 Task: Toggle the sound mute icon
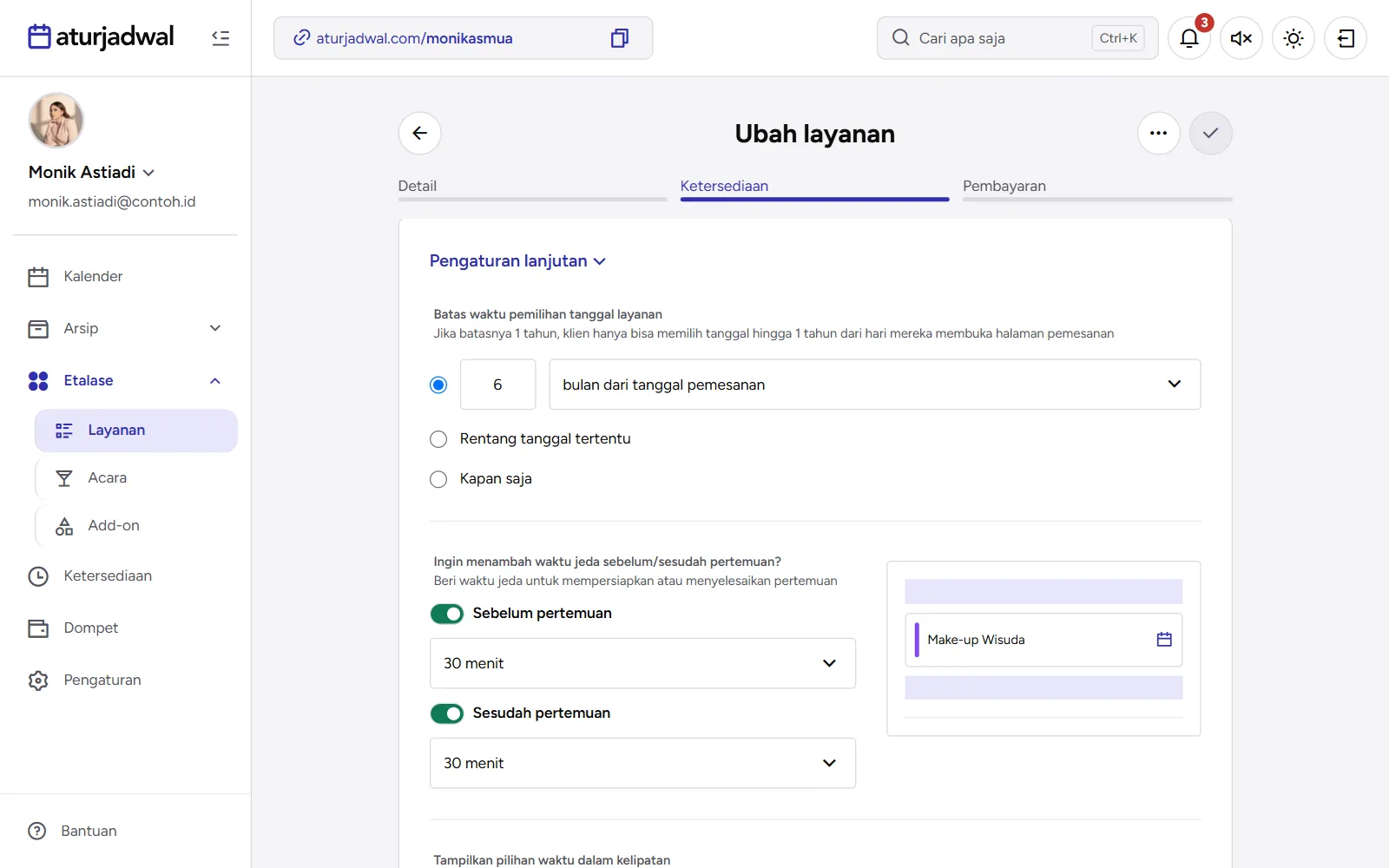point(1241,38)
